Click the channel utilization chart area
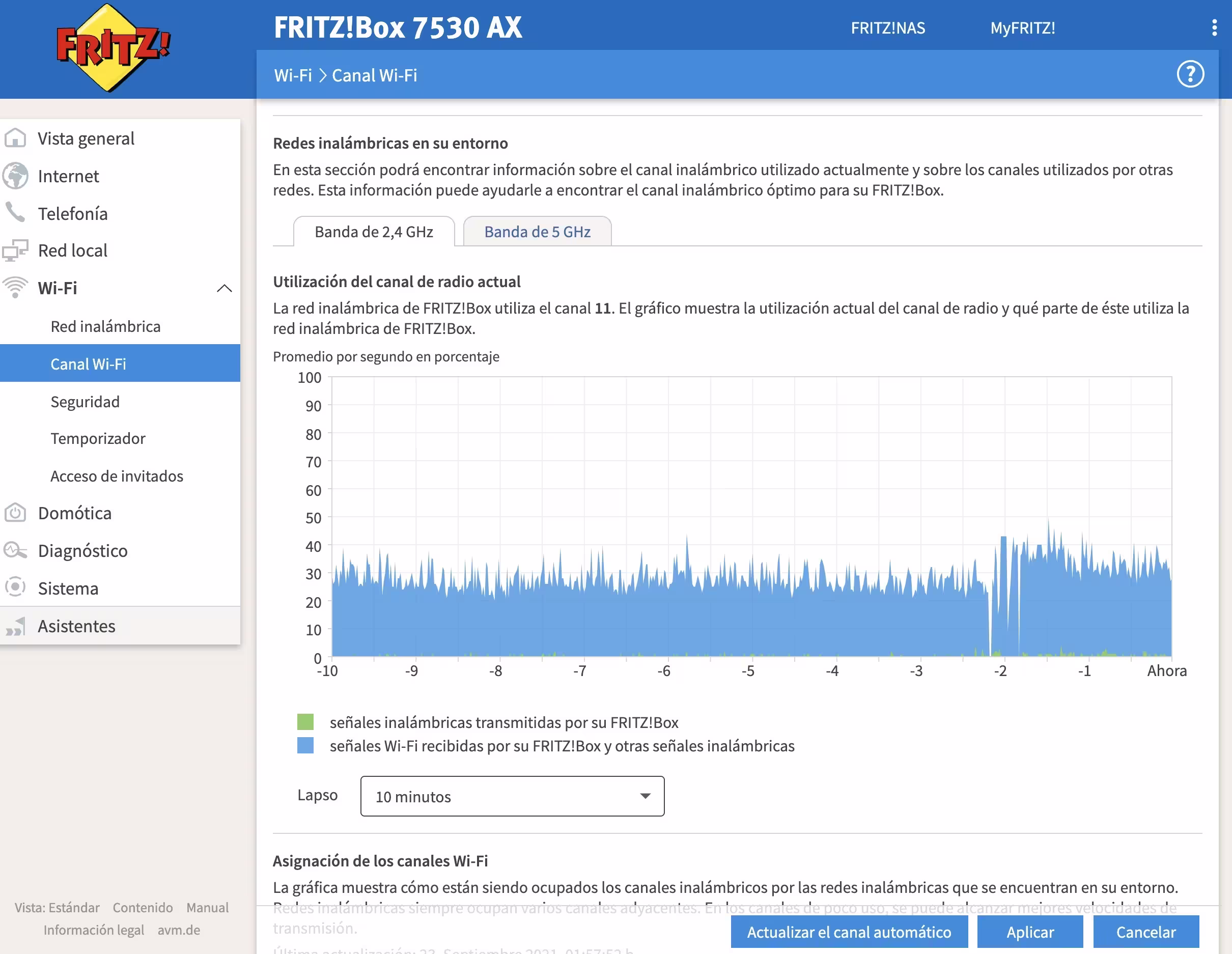Screen dimensions: 1232x954 point(751,517)
